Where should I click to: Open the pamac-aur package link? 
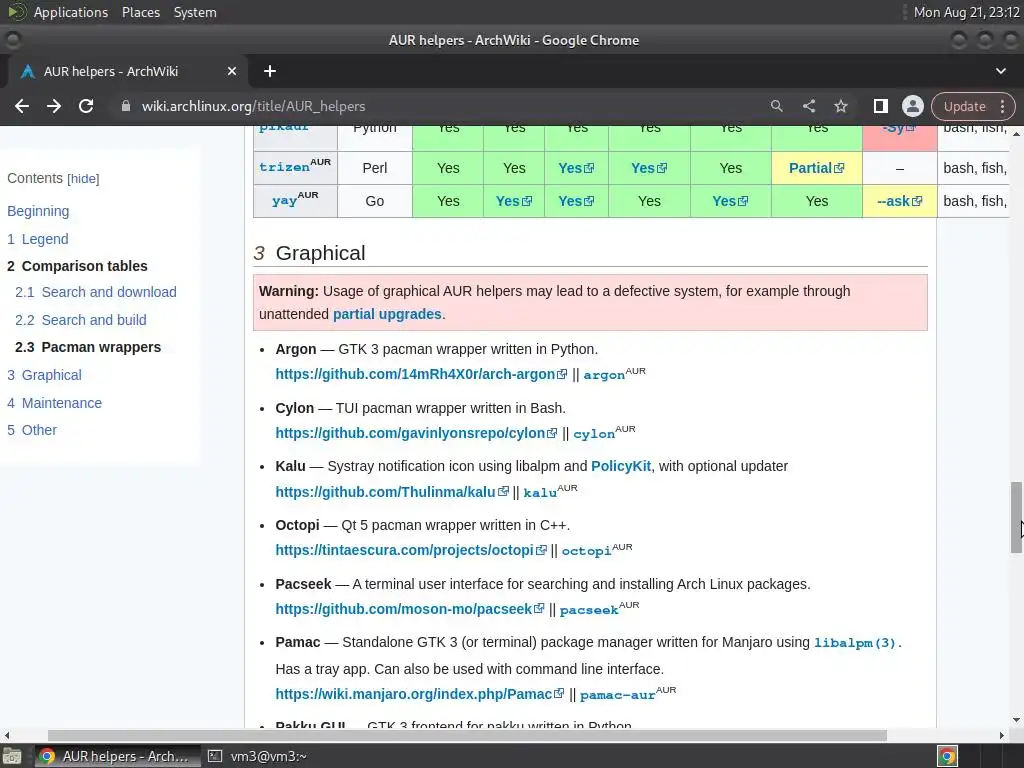tap(617, 694)
